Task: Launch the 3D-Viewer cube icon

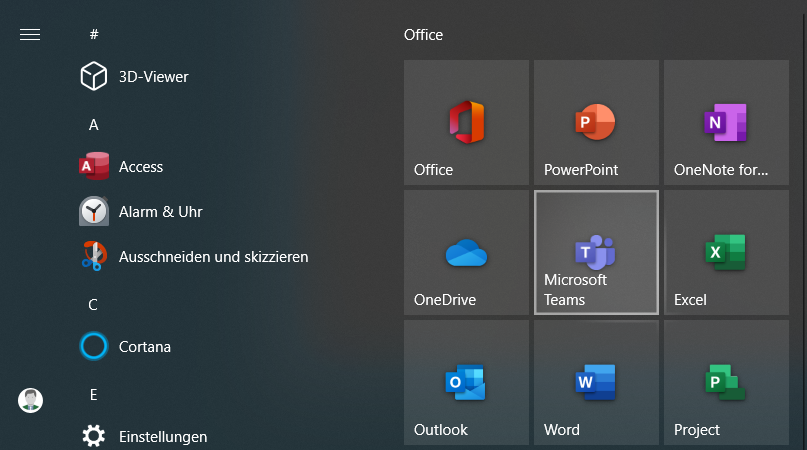Action: click(94, 76)
